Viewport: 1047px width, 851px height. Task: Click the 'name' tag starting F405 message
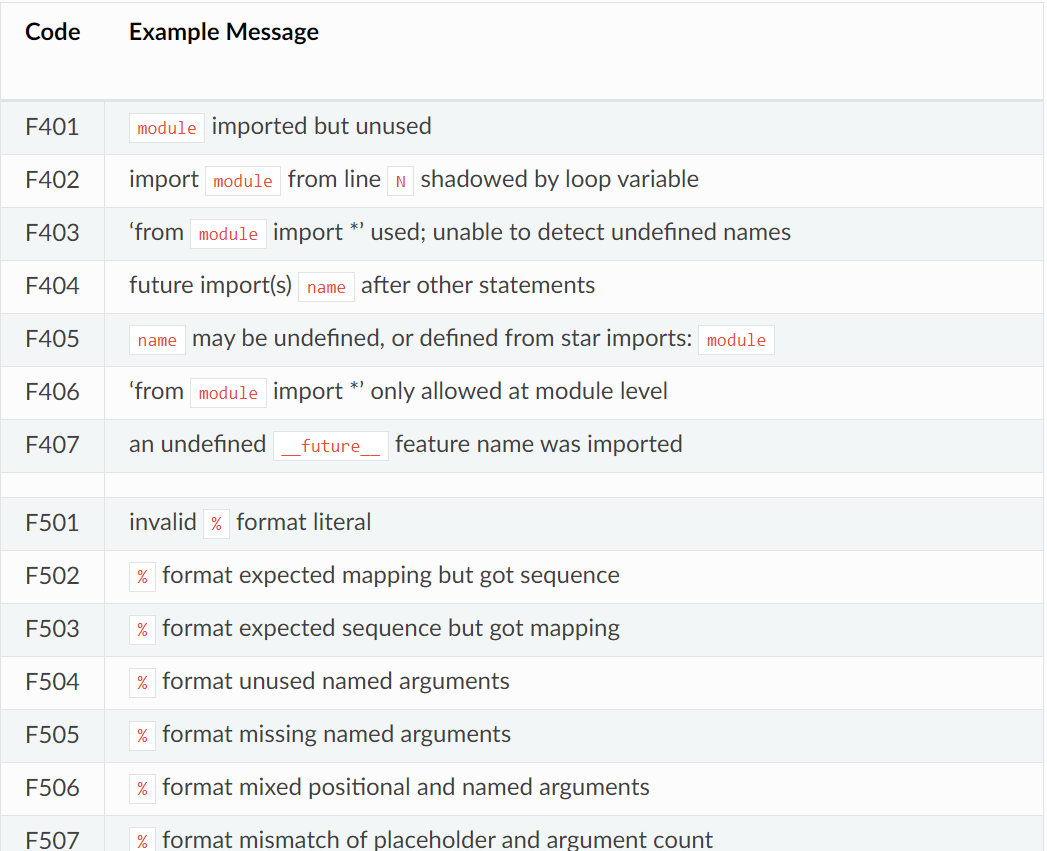[x=157, y=340]
